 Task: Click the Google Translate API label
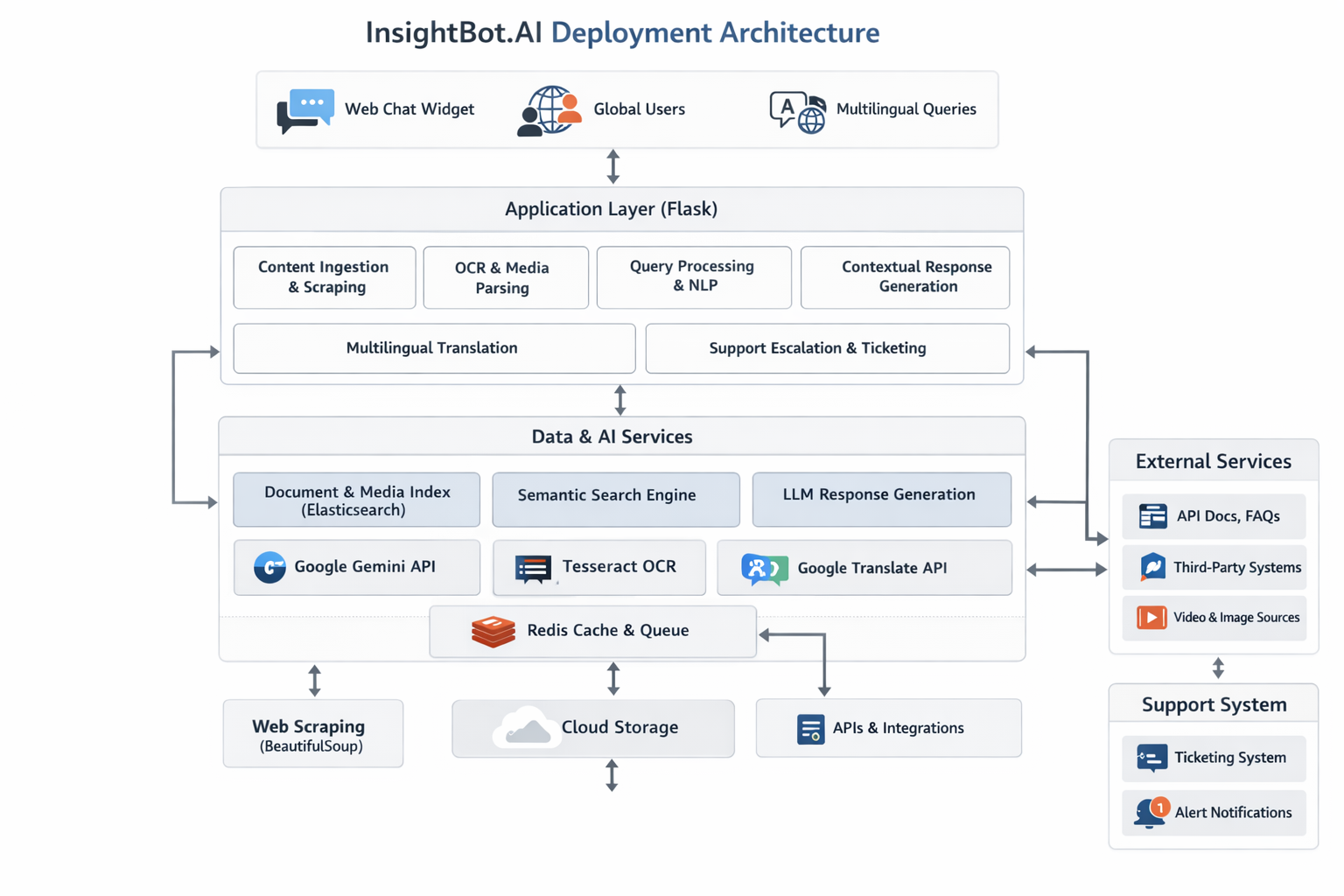coord(872,568)
